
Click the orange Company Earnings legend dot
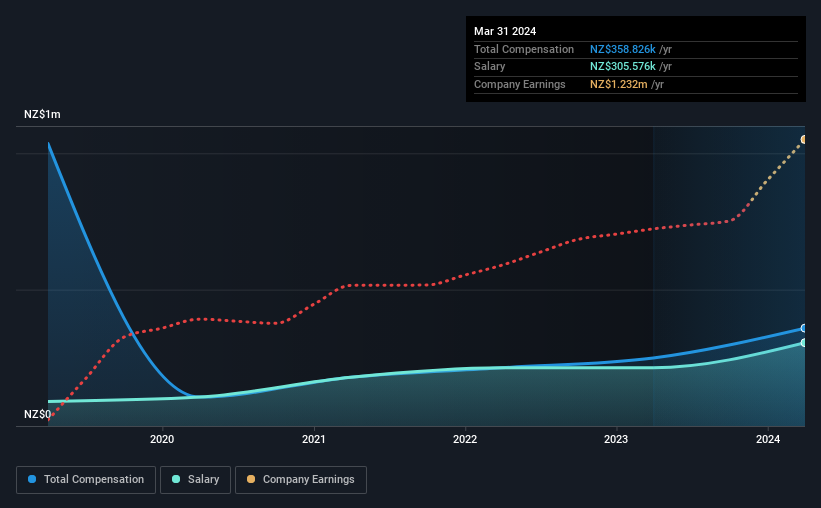tap(251, 479)
